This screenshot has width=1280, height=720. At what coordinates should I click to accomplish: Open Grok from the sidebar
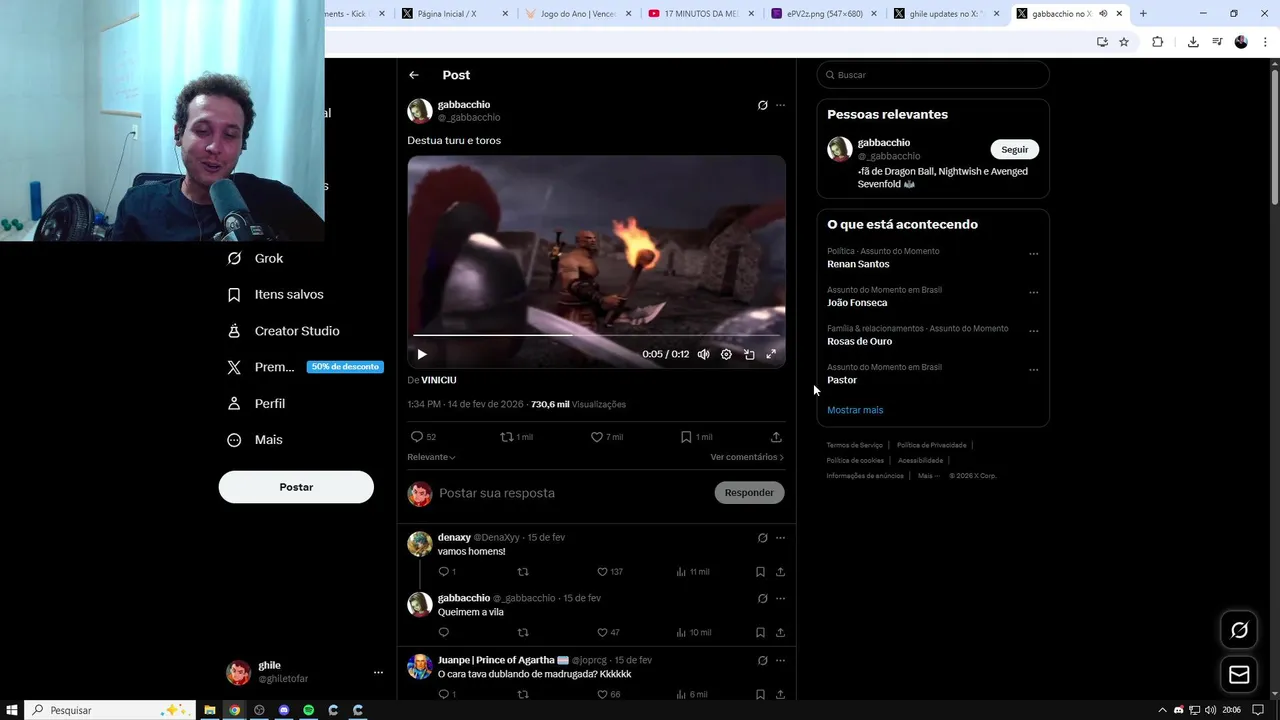pos(256,258)
